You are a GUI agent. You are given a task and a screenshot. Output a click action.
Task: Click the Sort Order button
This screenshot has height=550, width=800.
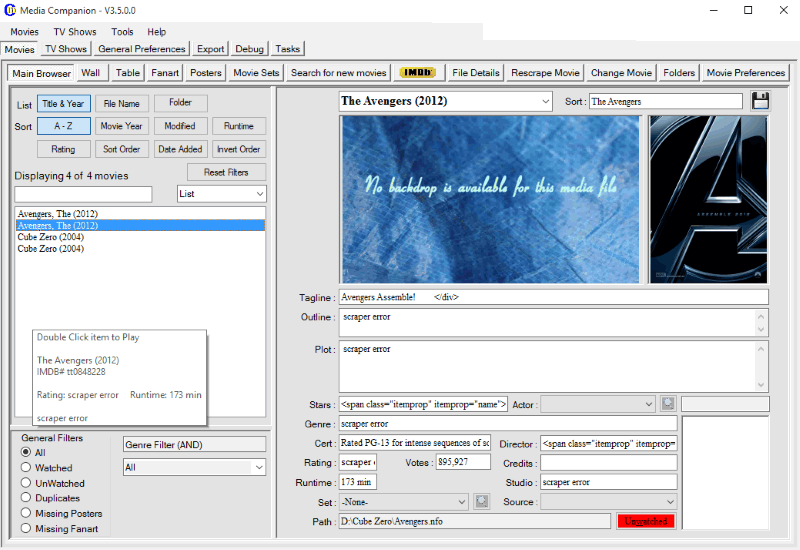(121, 149)
